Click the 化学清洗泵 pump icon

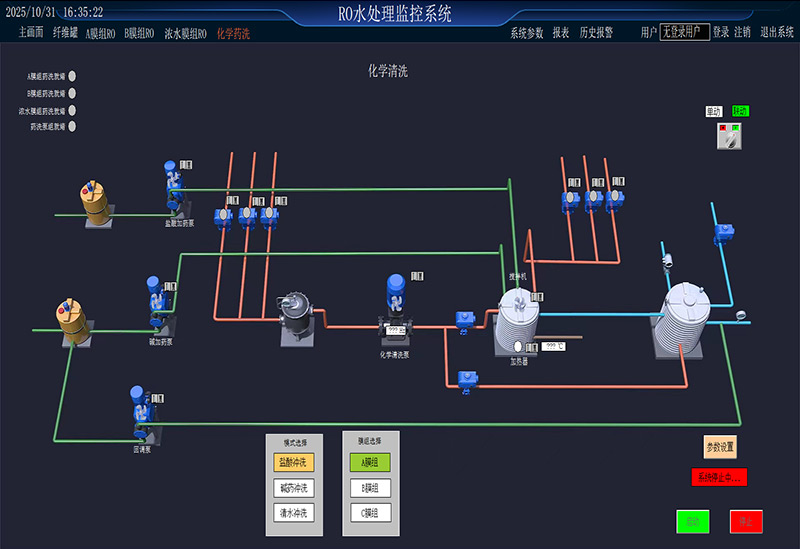395,302
